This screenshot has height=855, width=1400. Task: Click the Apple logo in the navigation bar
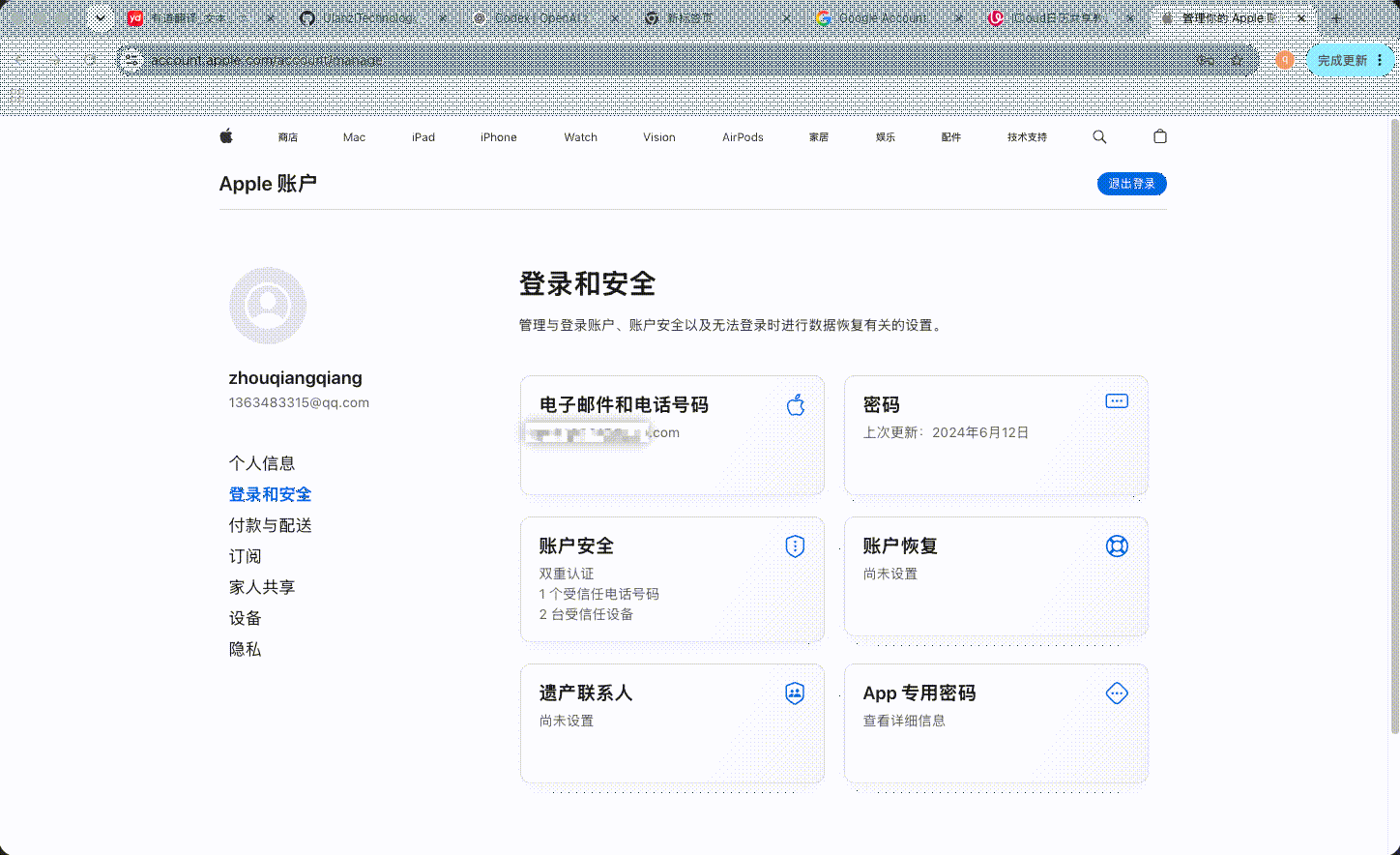[226, 136]
